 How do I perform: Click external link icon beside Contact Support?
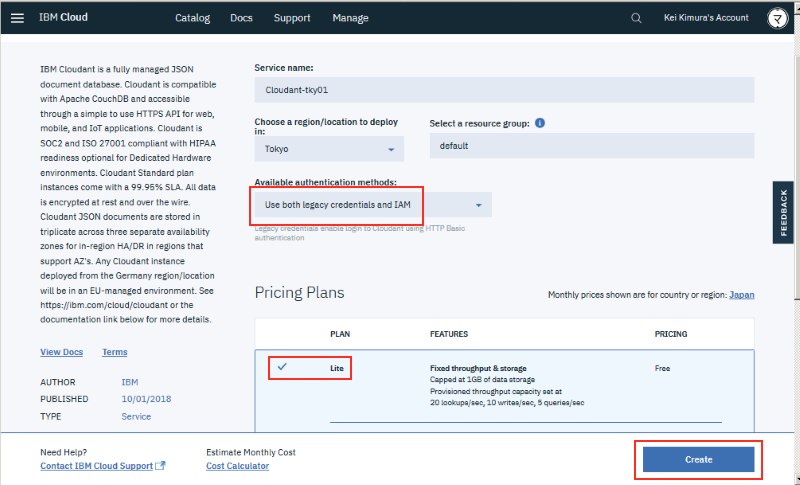[x=161, y=466]
